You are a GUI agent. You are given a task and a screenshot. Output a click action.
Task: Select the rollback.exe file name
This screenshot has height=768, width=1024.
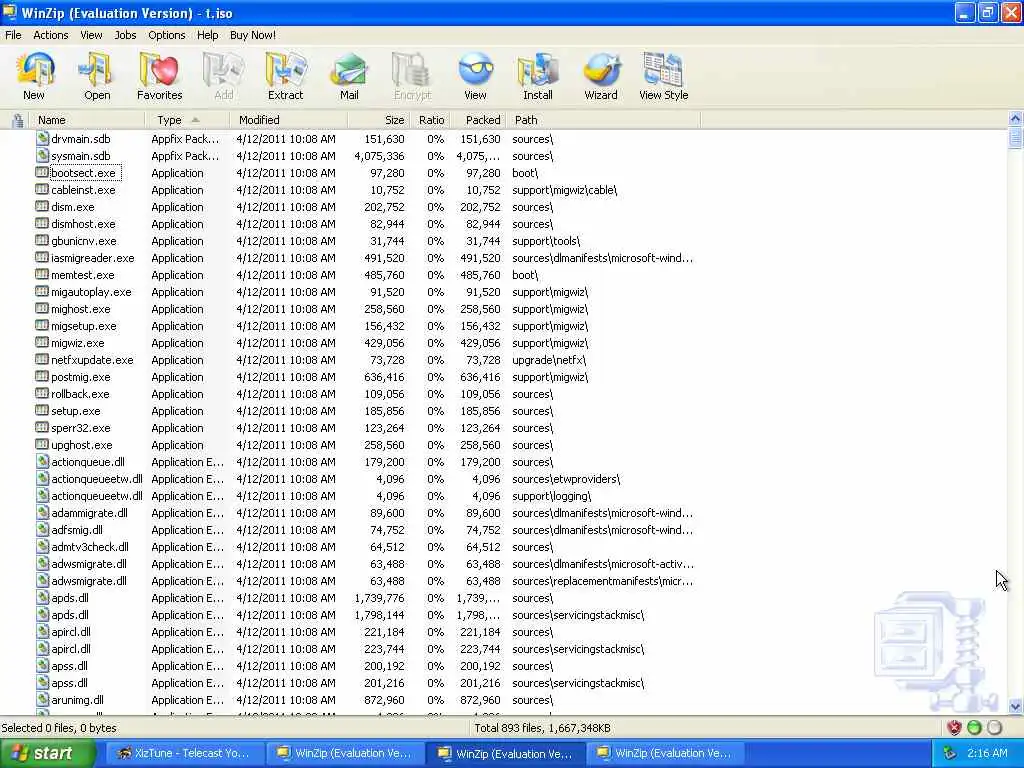[80, 394]
